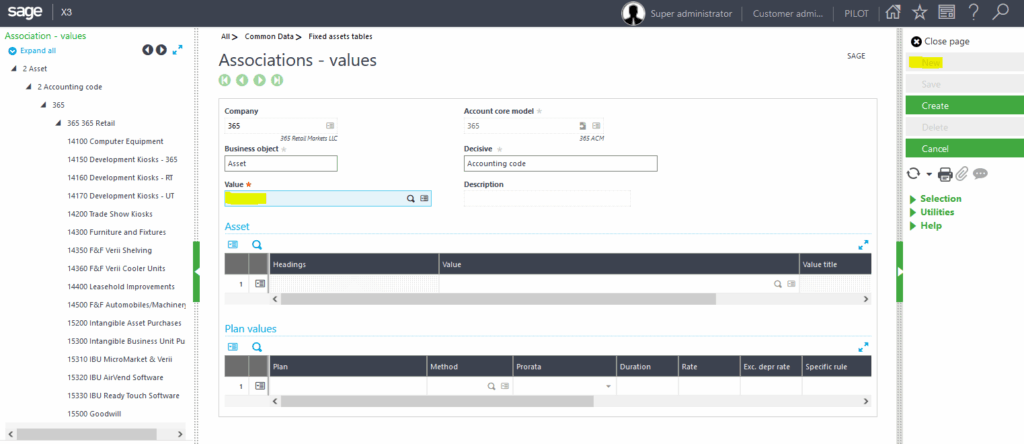Click the search magnifier in top bar

click(x=1000, y=13)
